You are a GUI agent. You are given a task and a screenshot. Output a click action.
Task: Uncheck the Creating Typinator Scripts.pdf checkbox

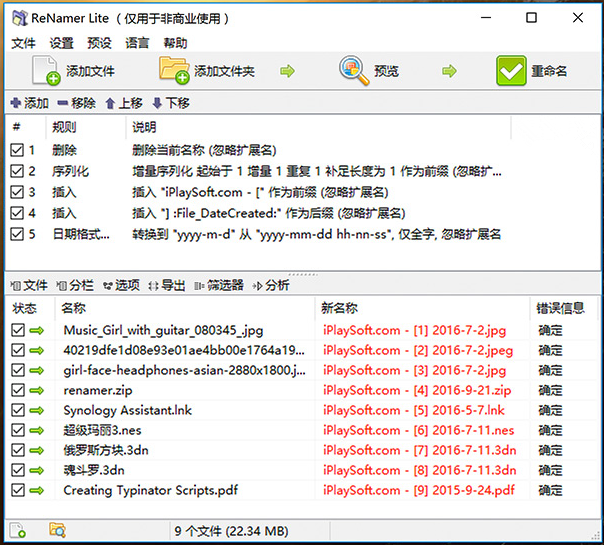[x=18, y=490]
